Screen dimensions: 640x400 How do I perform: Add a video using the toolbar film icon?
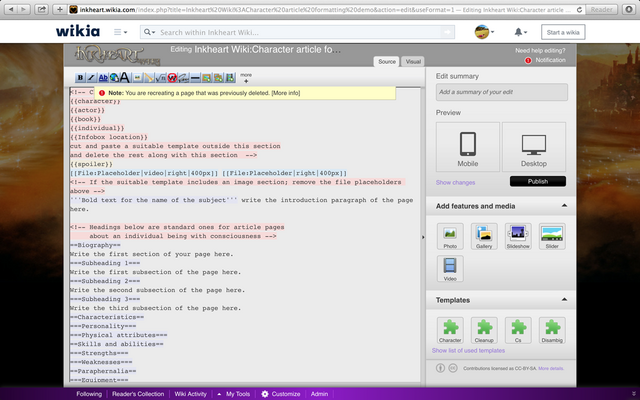pos(230,78)
